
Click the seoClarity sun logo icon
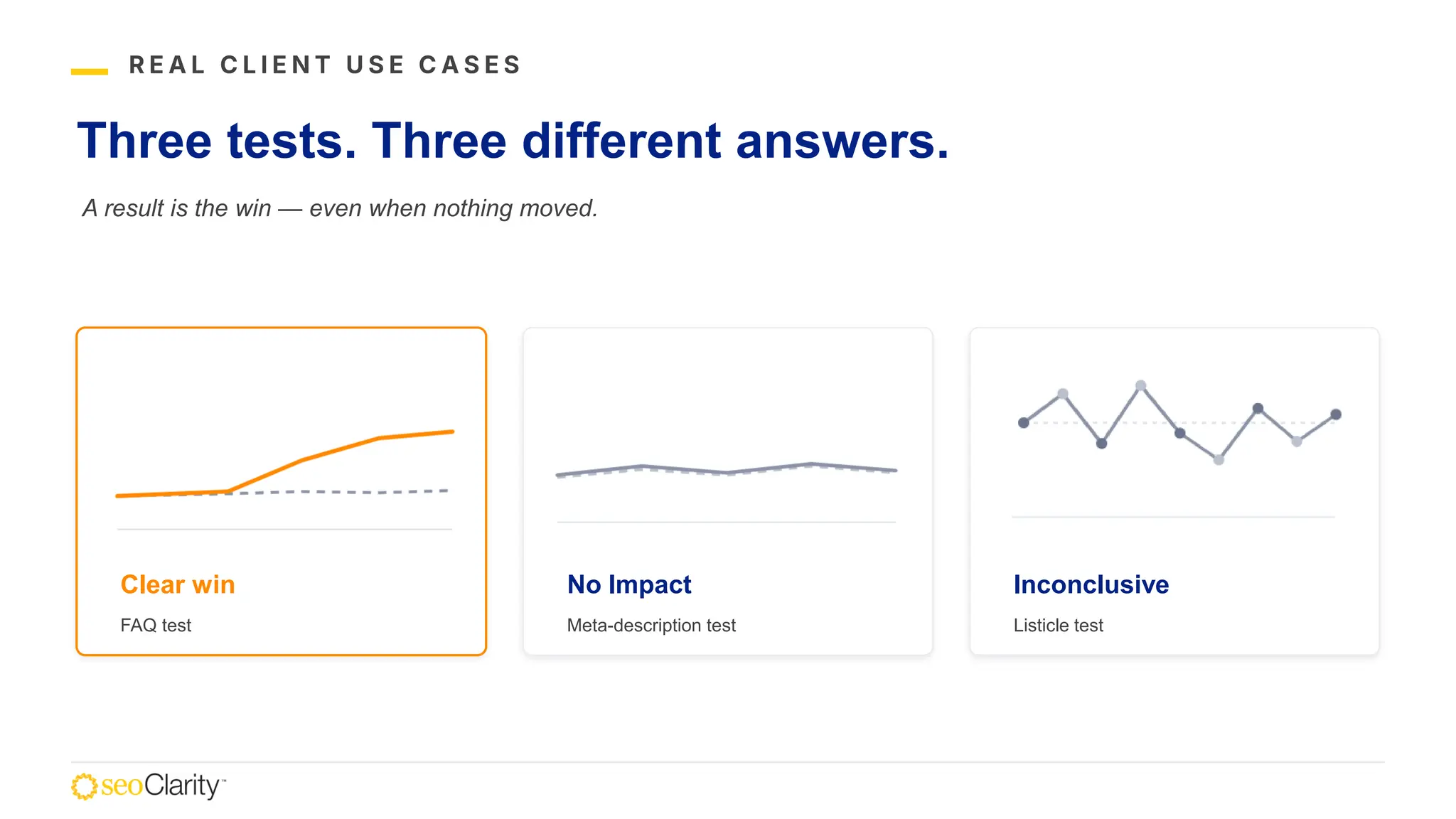84,786
